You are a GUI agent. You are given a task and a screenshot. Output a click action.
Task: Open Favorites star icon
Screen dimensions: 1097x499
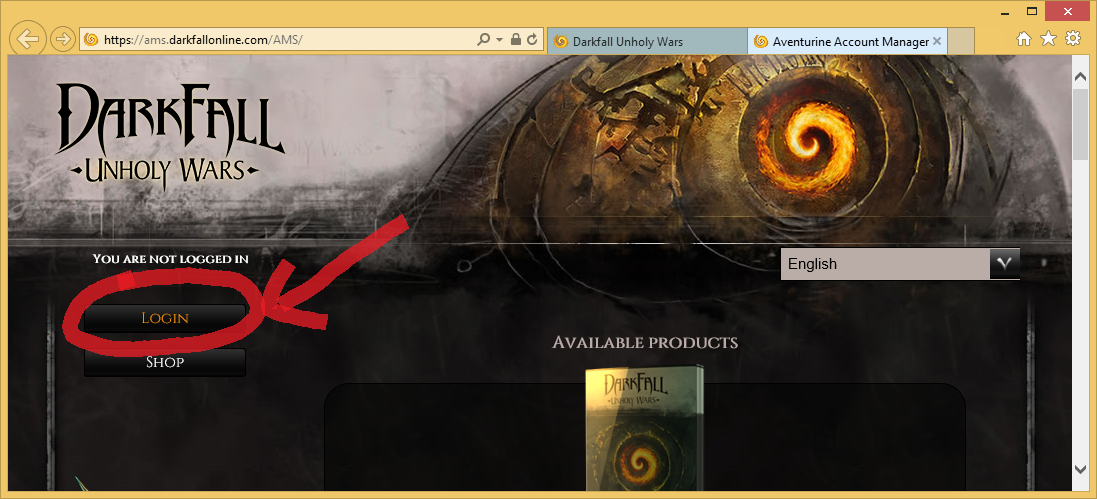(x=1048, y=38)
